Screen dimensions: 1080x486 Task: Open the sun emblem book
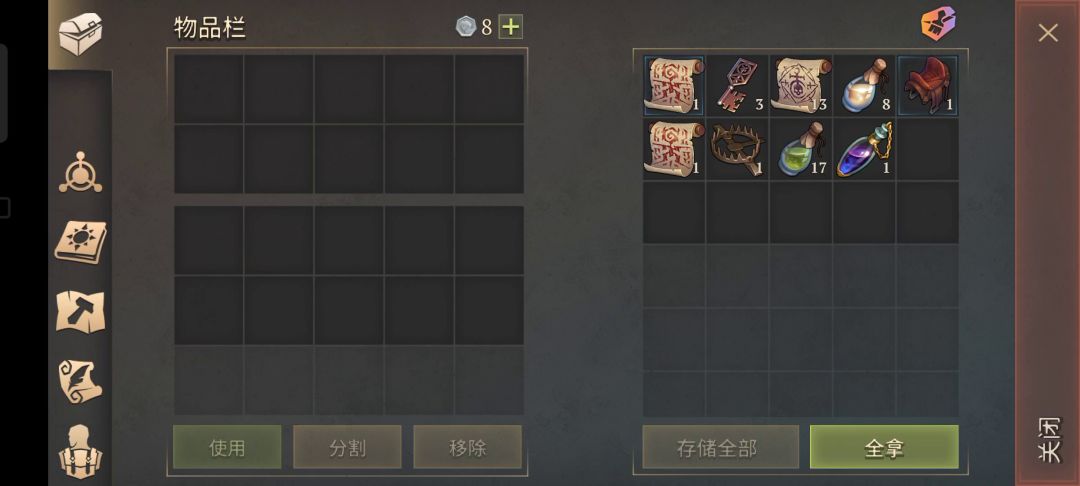click(x=81, y=242)
